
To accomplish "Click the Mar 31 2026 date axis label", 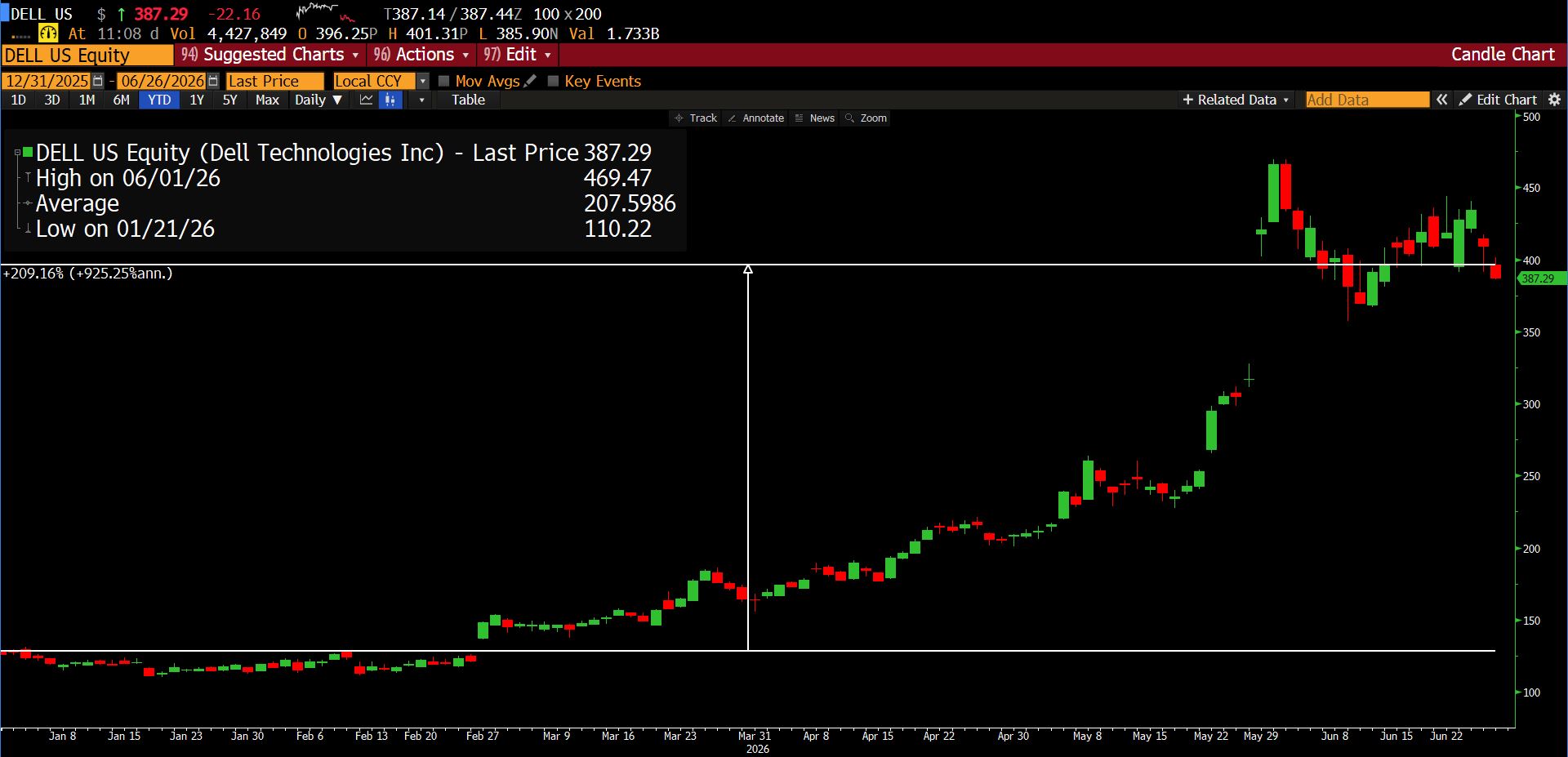I will (755, 741).
